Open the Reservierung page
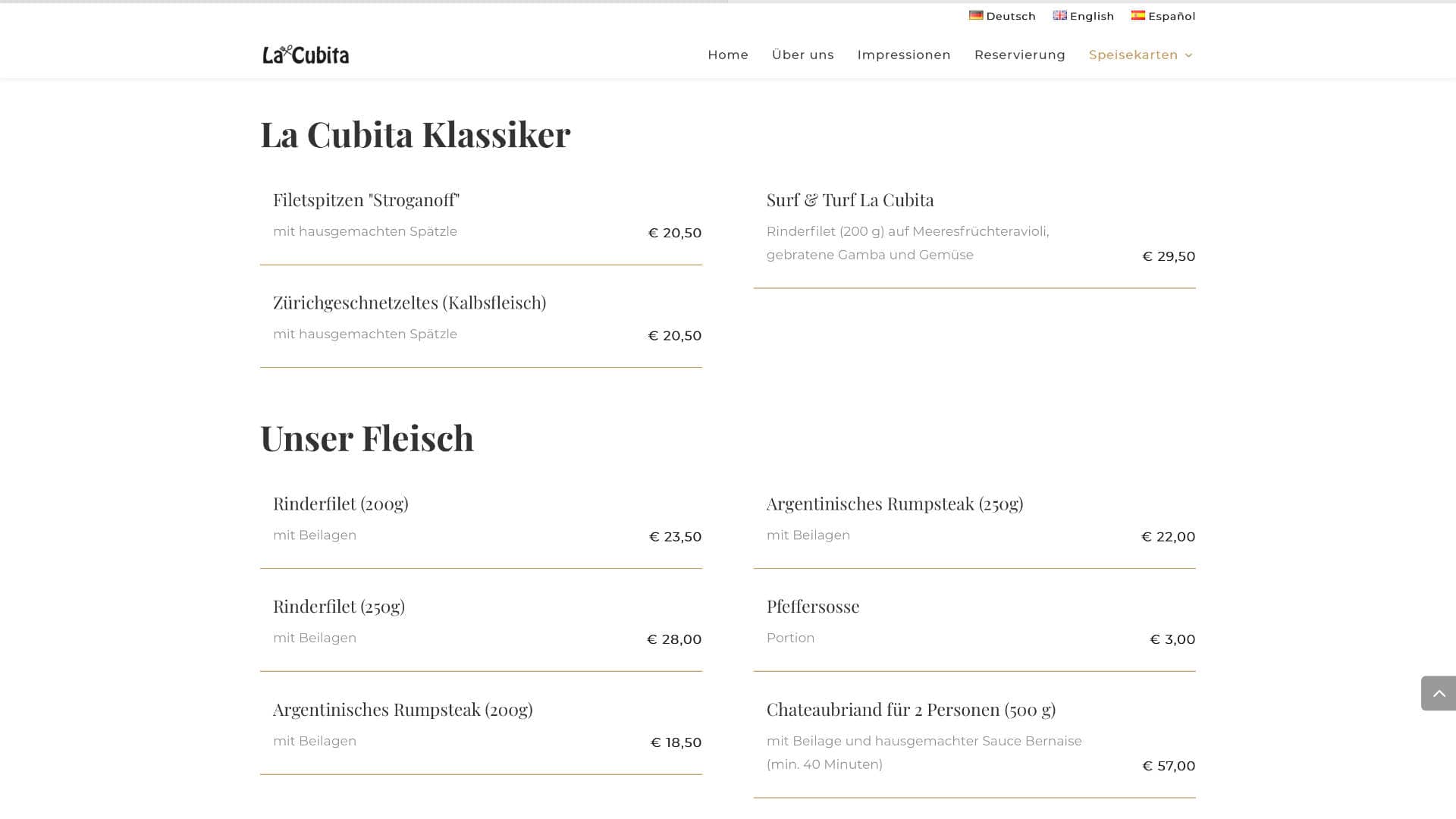Image resolution: width=1456 pixels, height=819 pixels. click(x=1019, y=55)
